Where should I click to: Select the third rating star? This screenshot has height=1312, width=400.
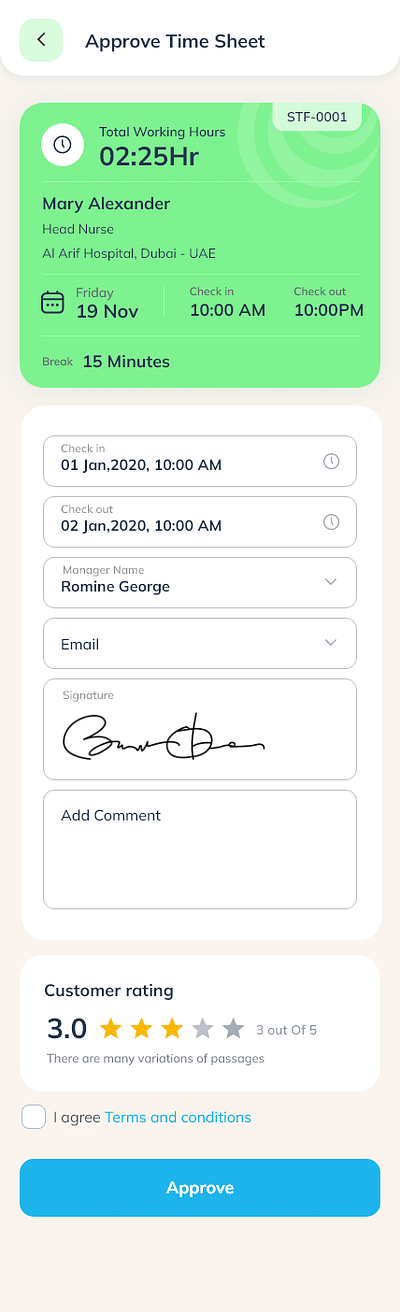pos(172,1028)
